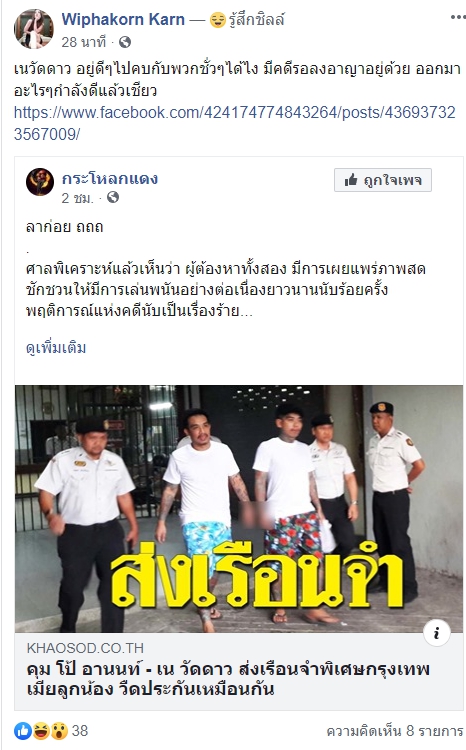Click the globe privacy icon beside 28 นาที
The height and width of the screenshot is (750, 466).
point(125,42)
